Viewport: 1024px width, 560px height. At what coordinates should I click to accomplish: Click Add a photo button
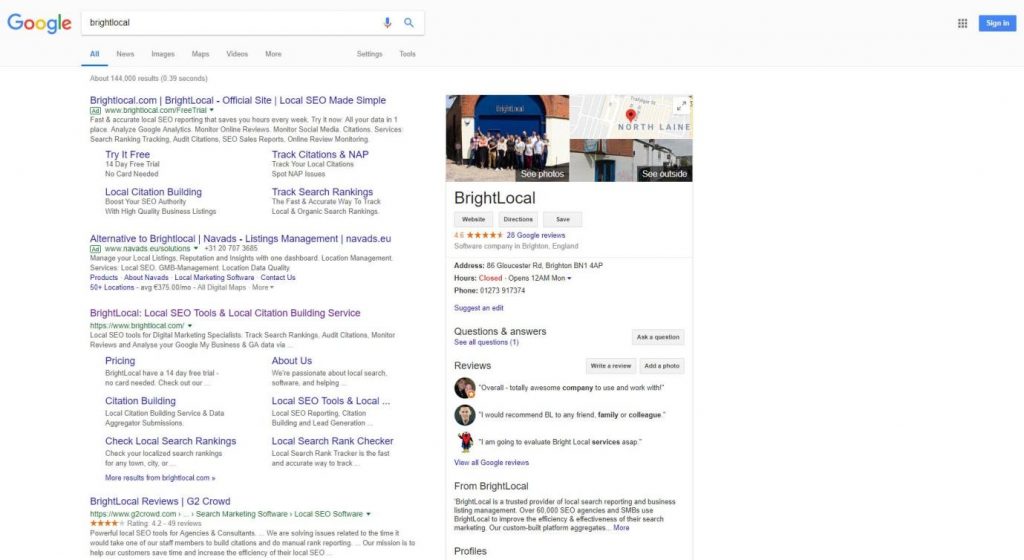pos(662,366)
